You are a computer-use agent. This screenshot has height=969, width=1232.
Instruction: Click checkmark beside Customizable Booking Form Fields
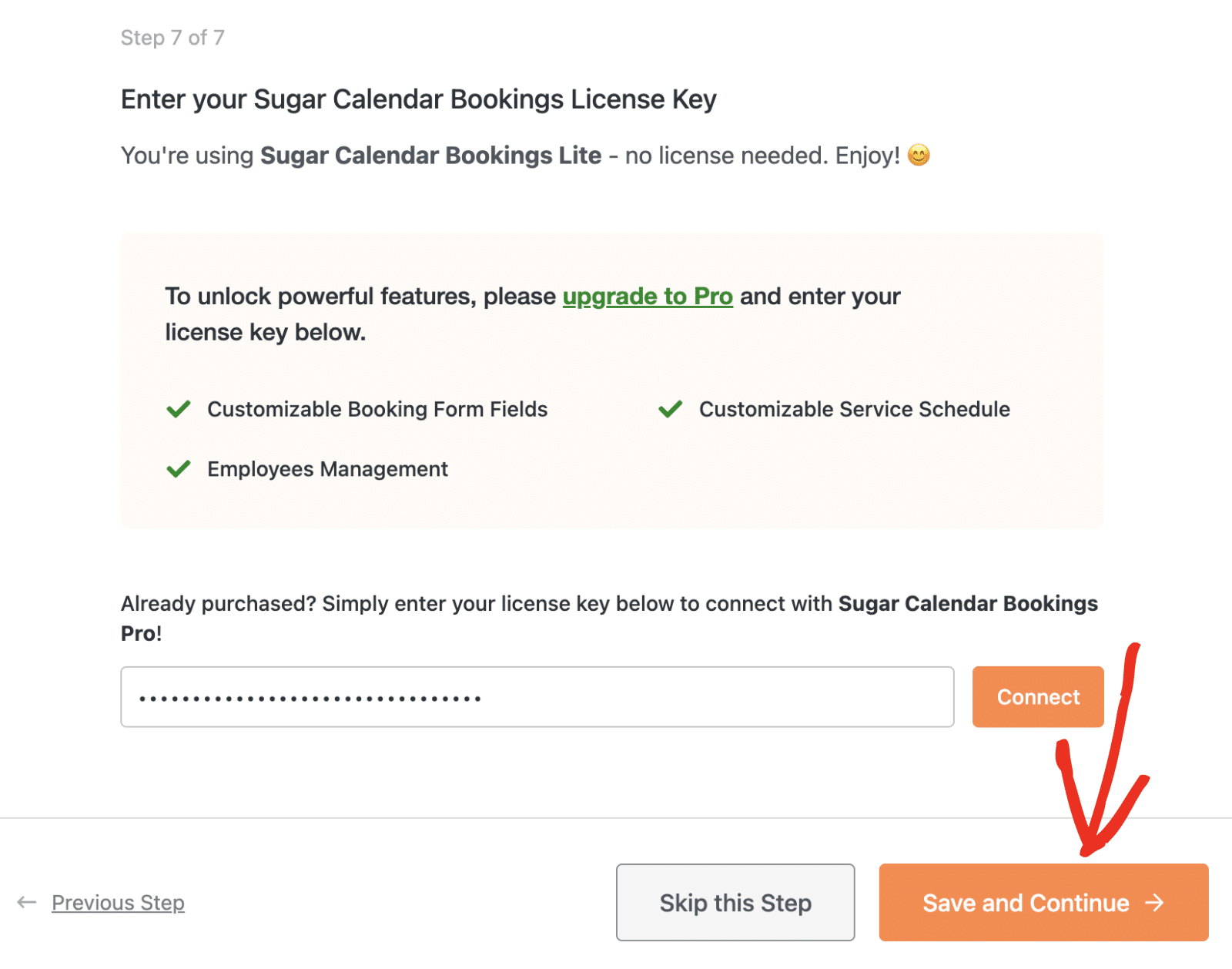[179, 409]
